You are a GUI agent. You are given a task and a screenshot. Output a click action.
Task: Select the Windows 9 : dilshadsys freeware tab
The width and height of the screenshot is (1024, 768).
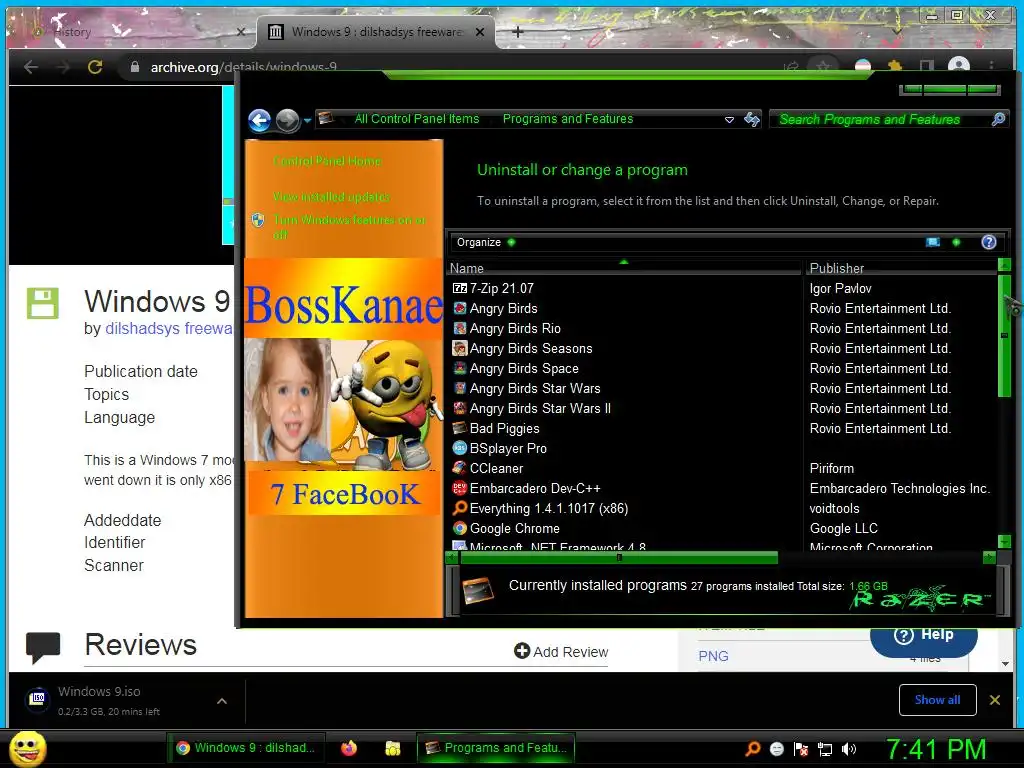(x=376, y=32)
